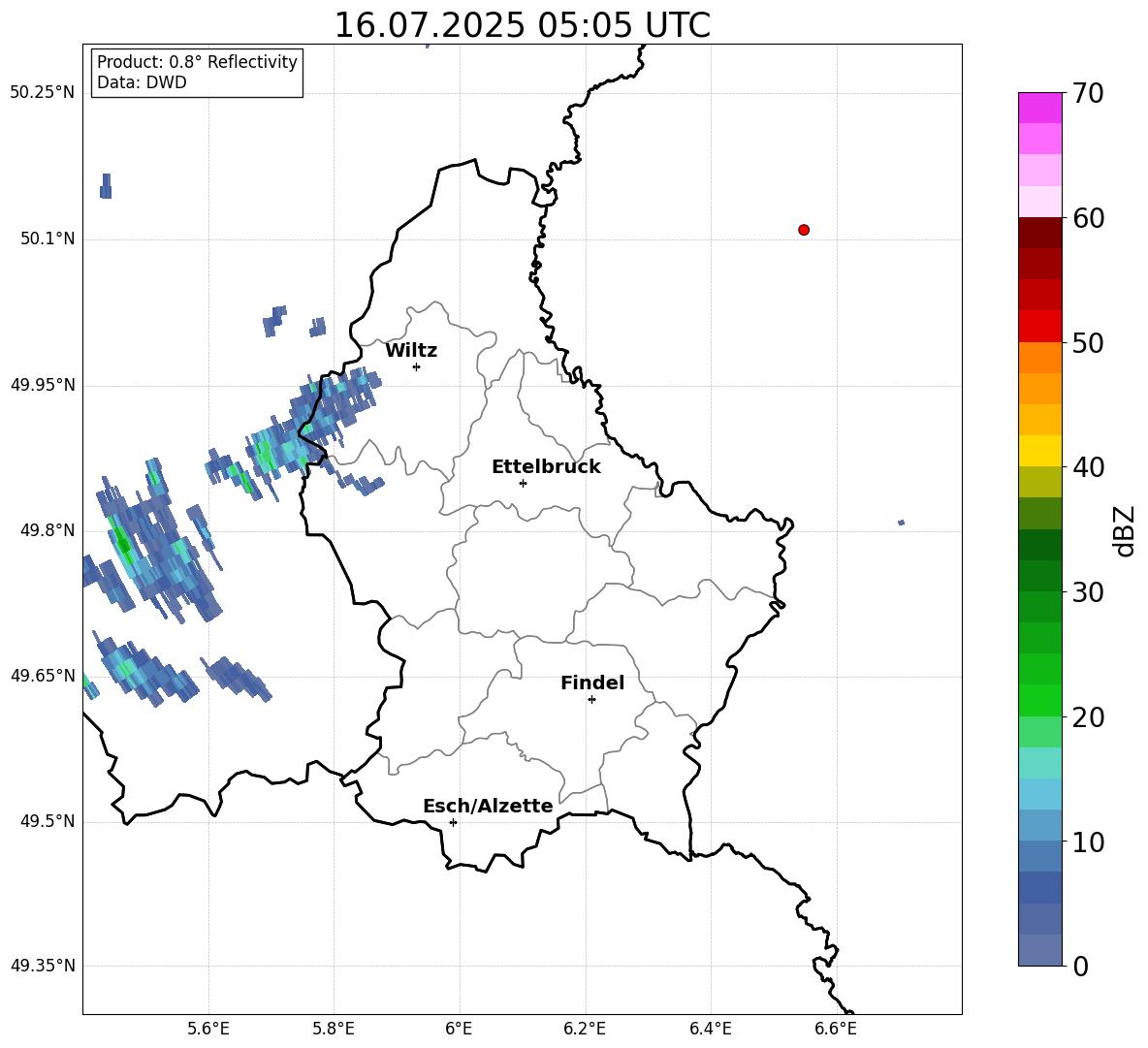Click the isolated echo near 50.15°N at left
This screenshot has width=1148, height=1048.
[106, 186]
